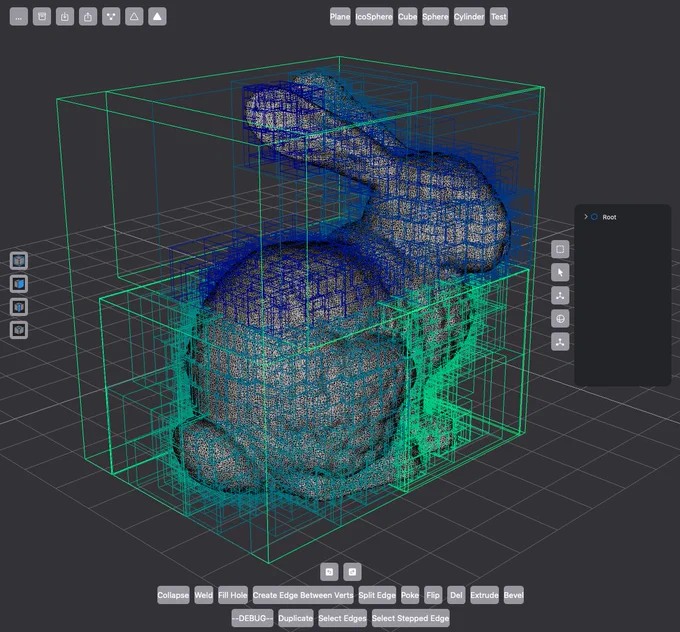The image size is (680, 632).
Task: Select the solid filled triangle icon
Action: click(157, 17)
